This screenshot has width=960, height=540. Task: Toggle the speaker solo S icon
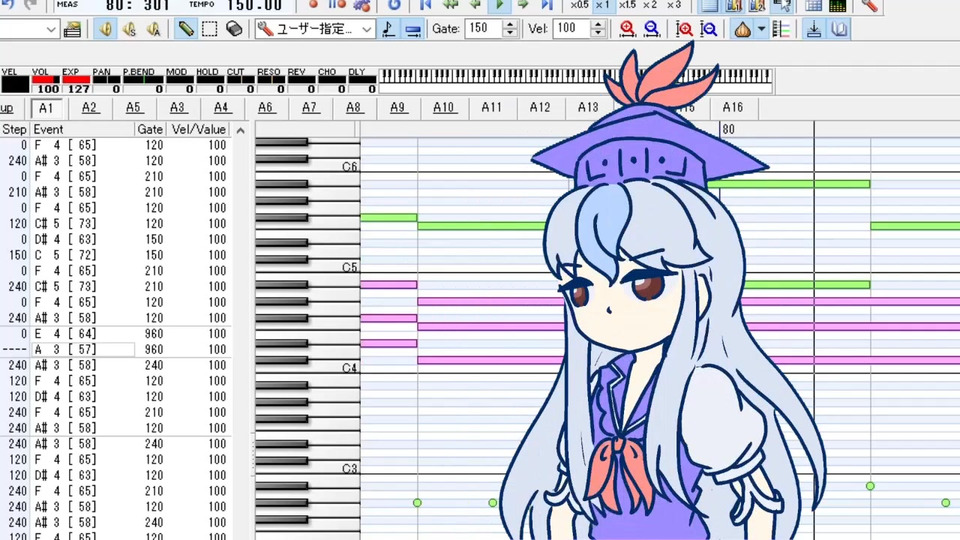(129, 29)
